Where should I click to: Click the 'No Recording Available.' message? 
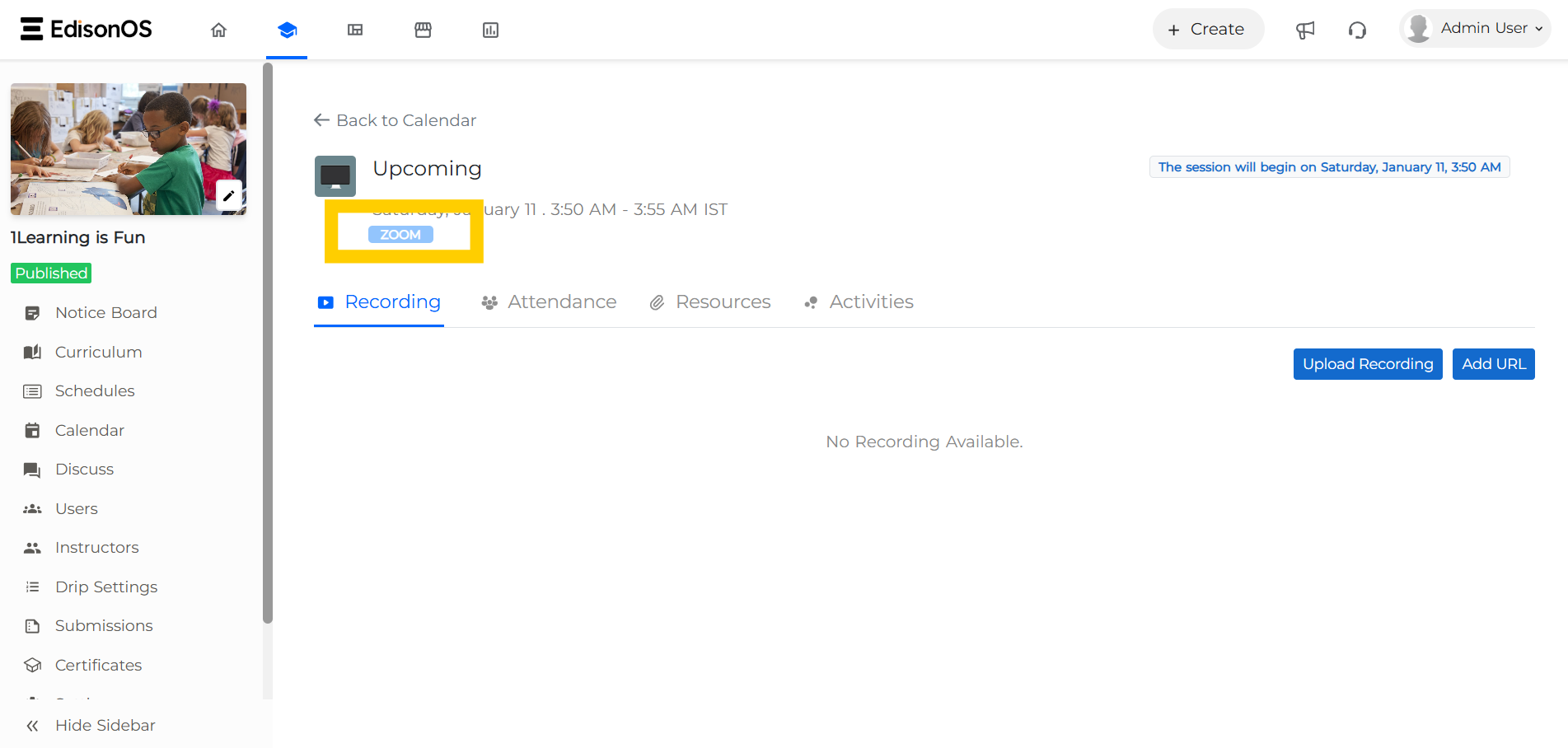(x=924, y=442)
